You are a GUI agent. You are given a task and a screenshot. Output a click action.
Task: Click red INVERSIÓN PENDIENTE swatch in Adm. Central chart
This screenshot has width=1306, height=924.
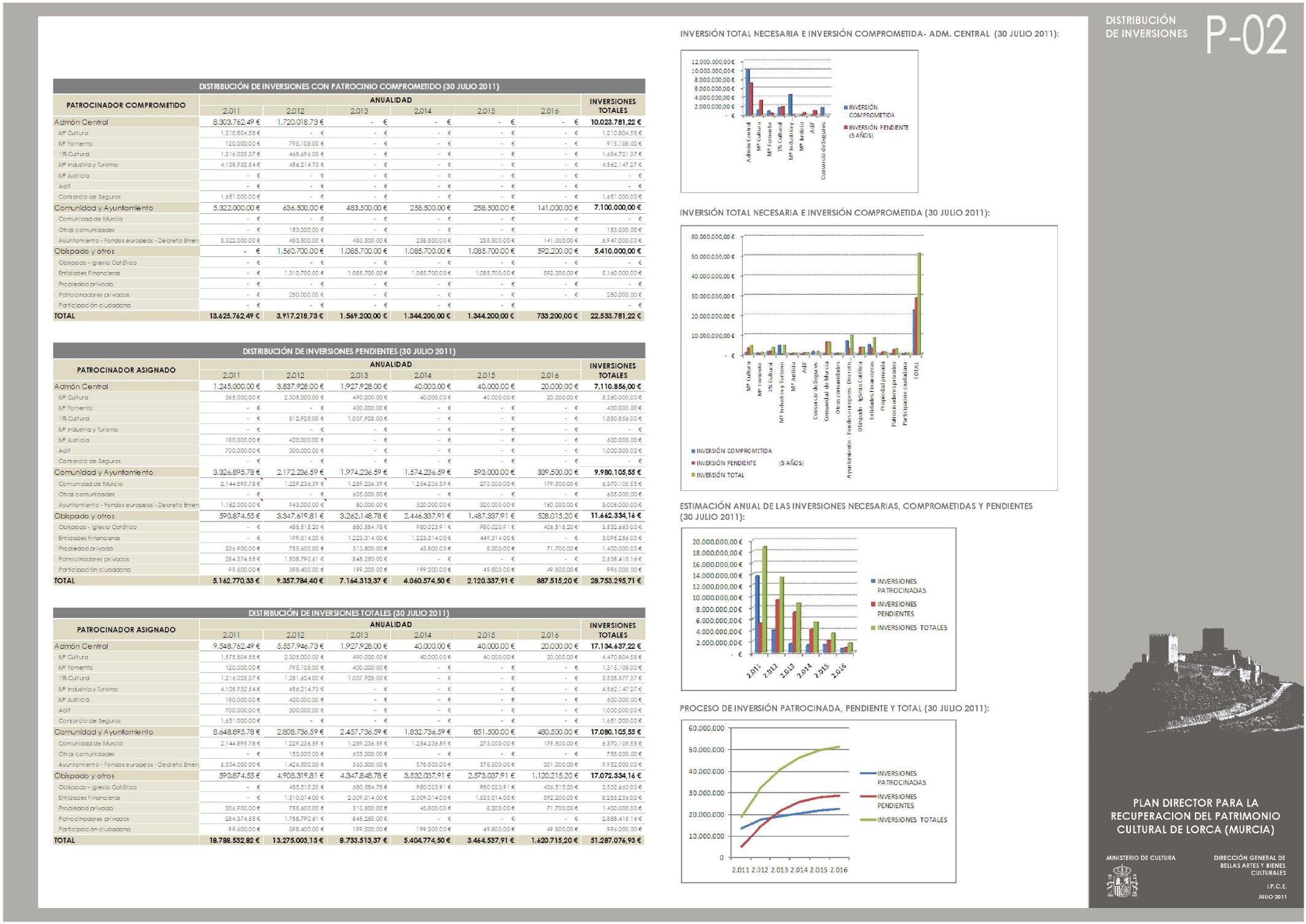point(846,128)
